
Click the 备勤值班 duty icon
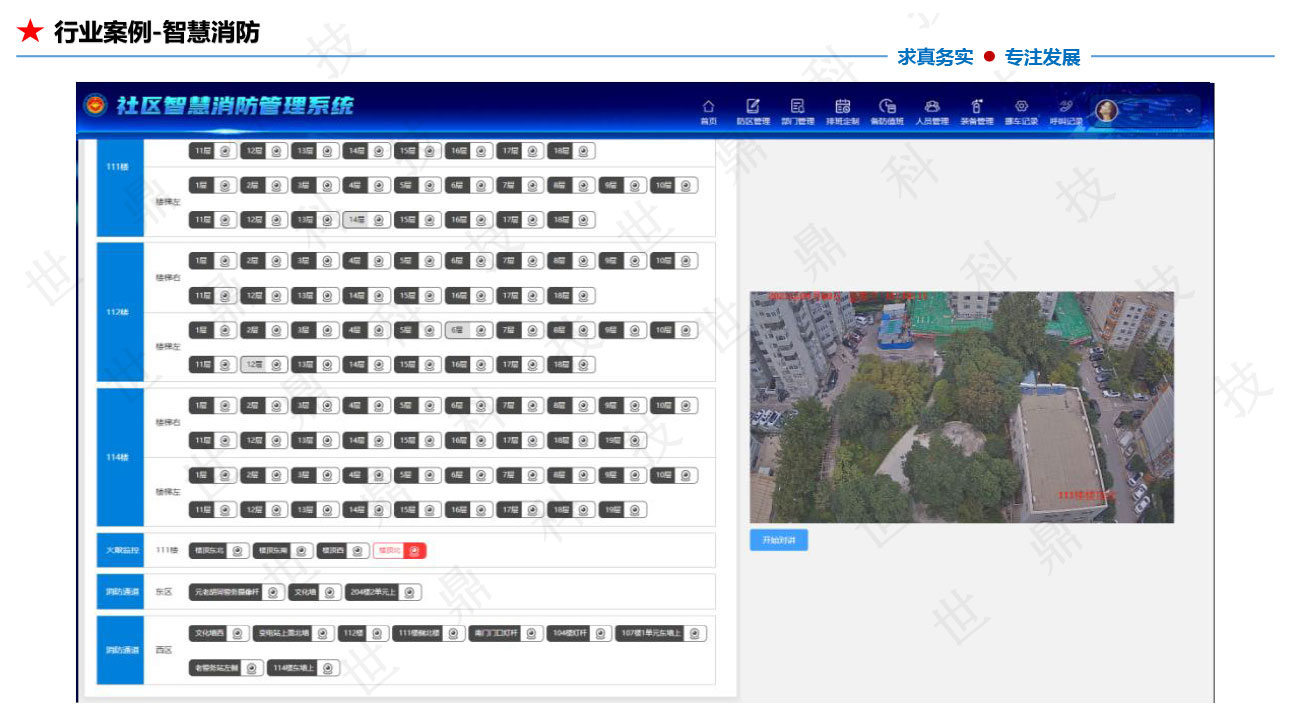[888, 104]
